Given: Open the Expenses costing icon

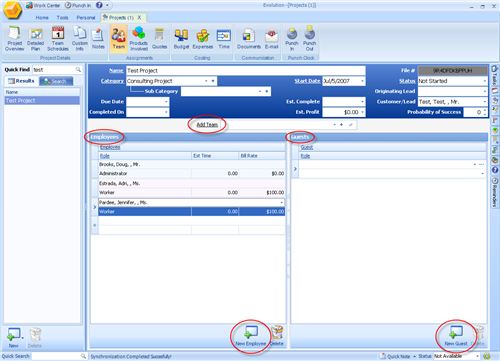Looking at the screenshot, I should pos(203,39).
